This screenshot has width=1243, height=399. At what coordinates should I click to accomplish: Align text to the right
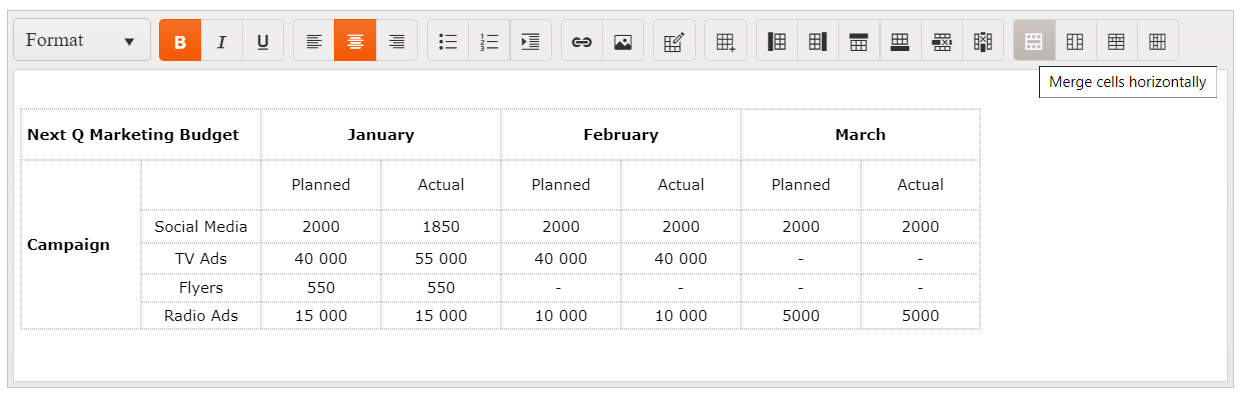(x=397, y=41)
